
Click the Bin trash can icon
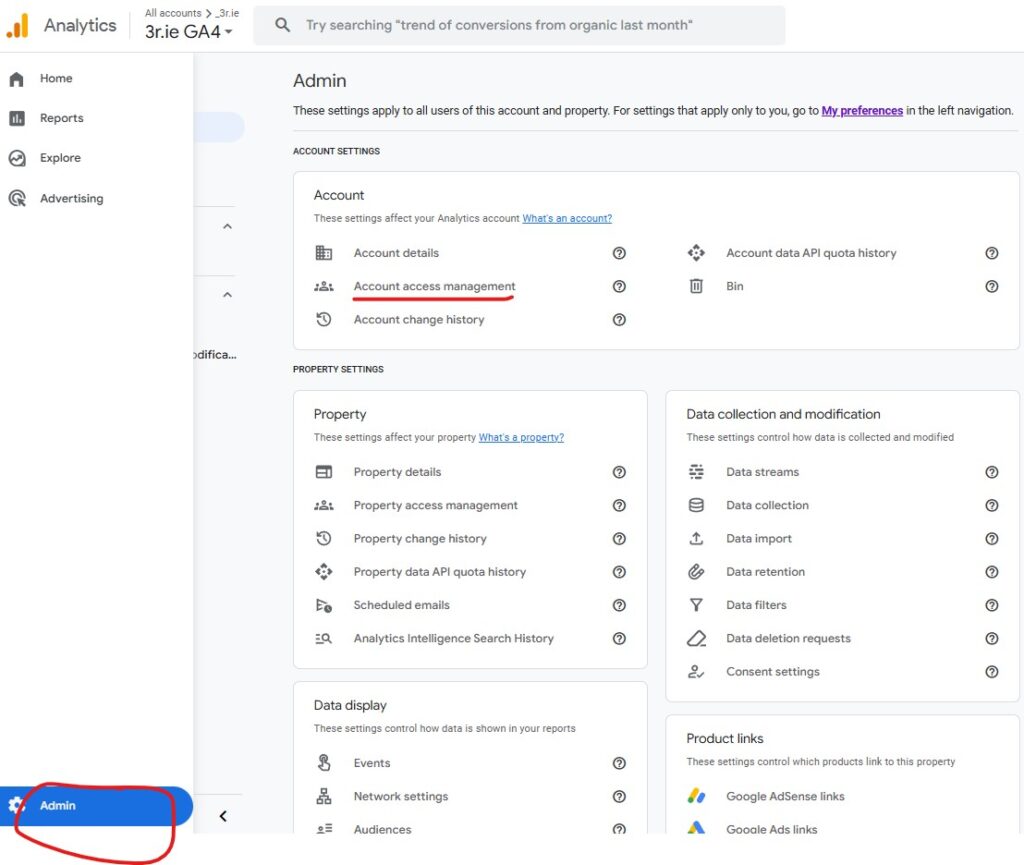tap(696, 286)
